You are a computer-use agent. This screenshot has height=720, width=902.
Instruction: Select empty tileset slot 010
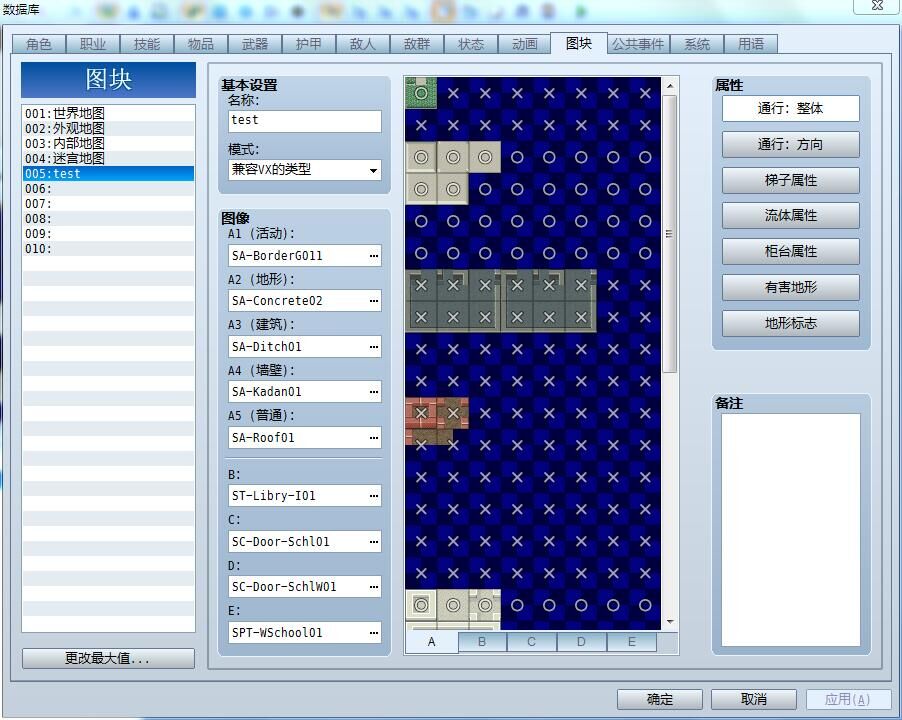coord(108,248)
